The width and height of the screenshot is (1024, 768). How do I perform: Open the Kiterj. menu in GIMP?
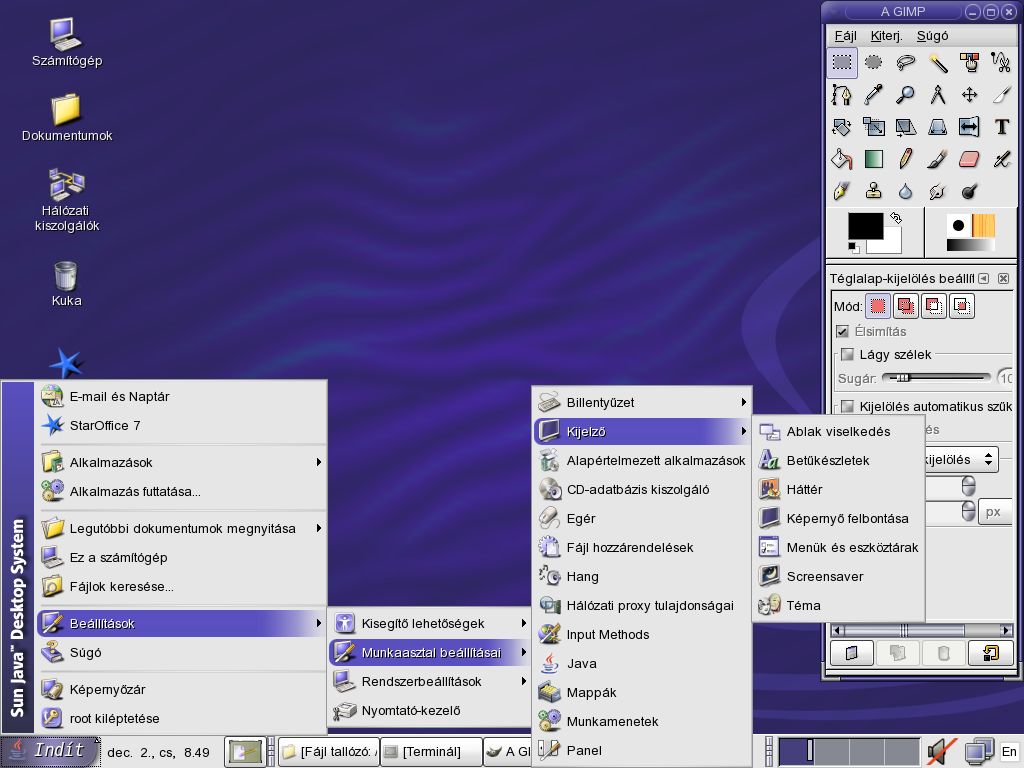click(886, 36)
